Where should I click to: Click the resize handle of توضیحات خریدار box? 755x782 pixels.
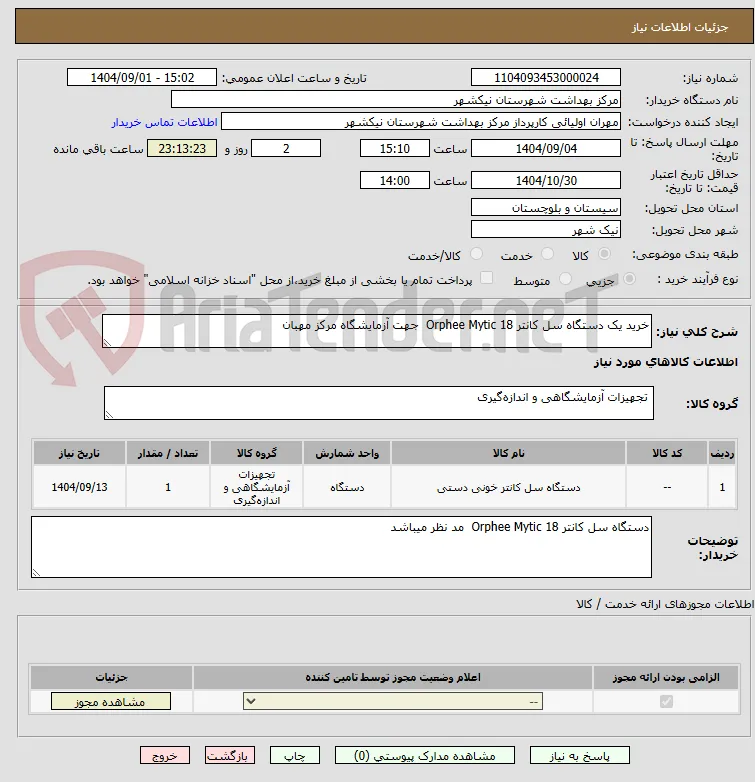pyautogui.click(x=36, y=573)
